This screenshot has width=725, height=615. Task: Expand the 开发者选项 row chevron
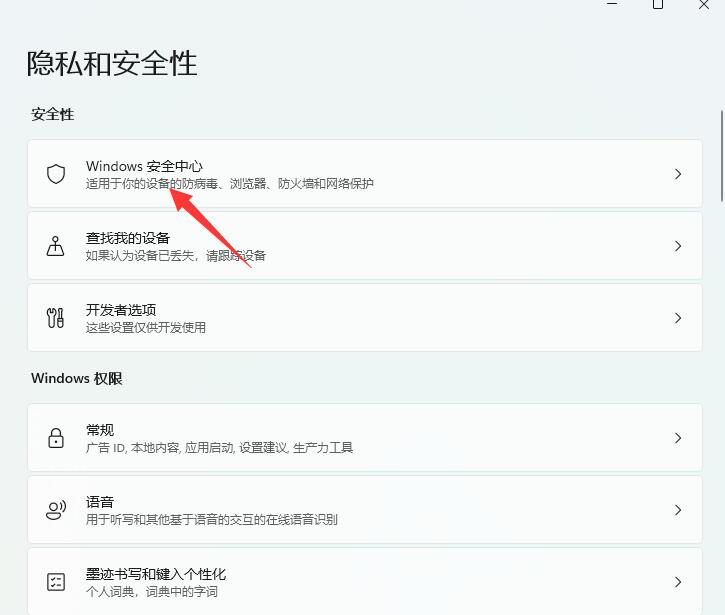tap(678, 318)
